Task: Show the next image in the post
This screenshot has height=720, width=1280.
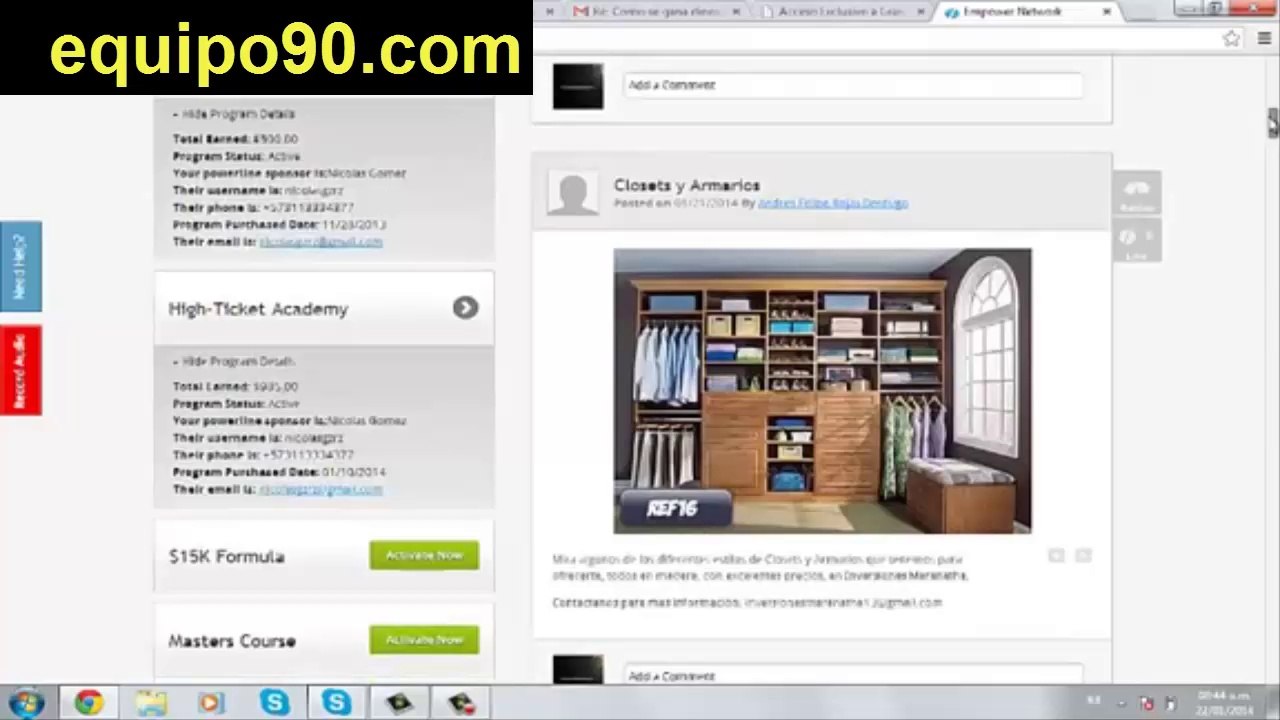Action: point(1083,556)
